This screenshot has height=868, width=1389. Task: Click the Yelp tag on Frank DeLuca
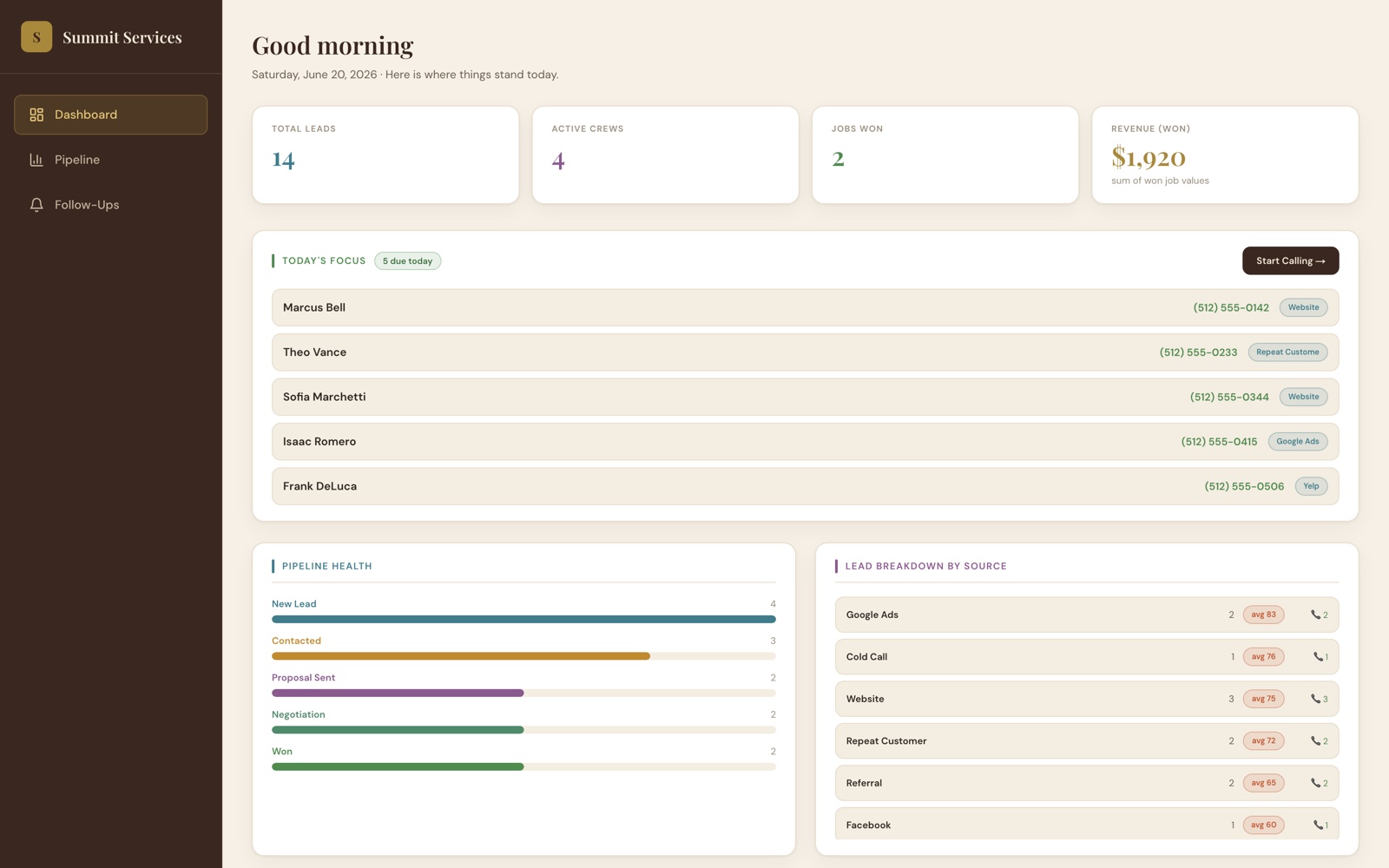(x=1311, y=486)
